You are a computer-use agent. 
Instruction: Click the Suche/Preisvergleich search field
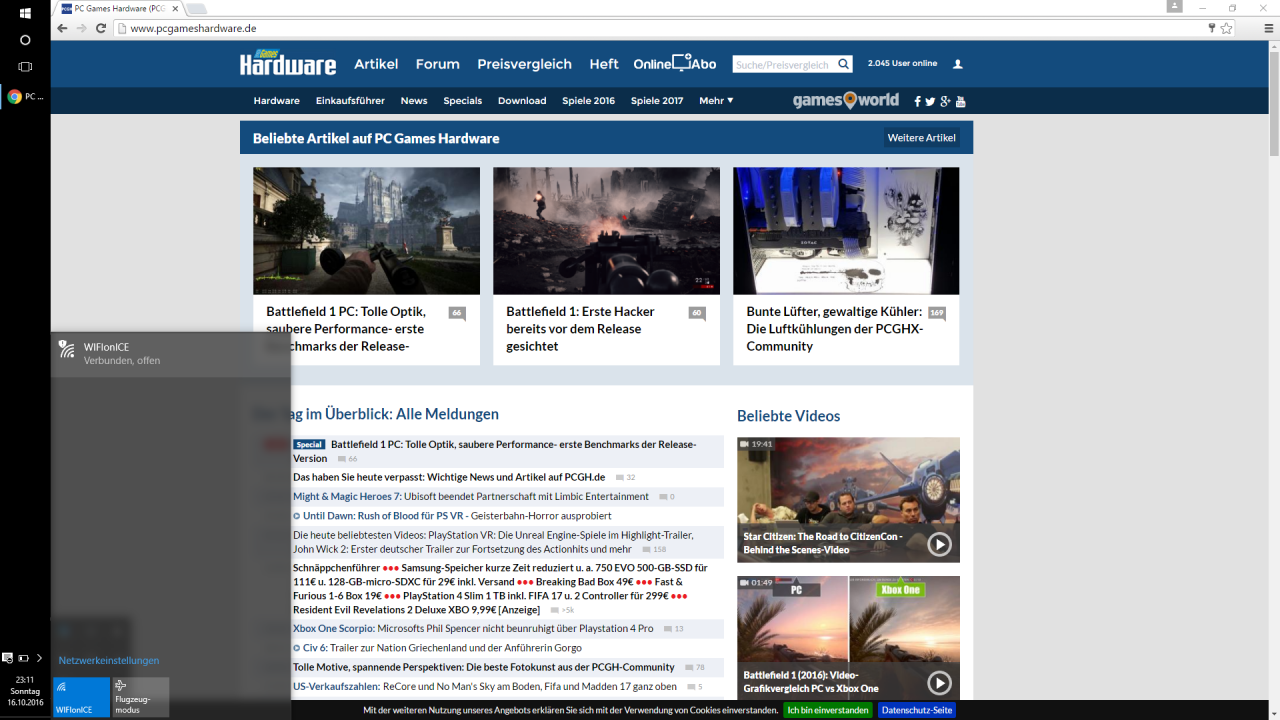[x=783, y=64]
